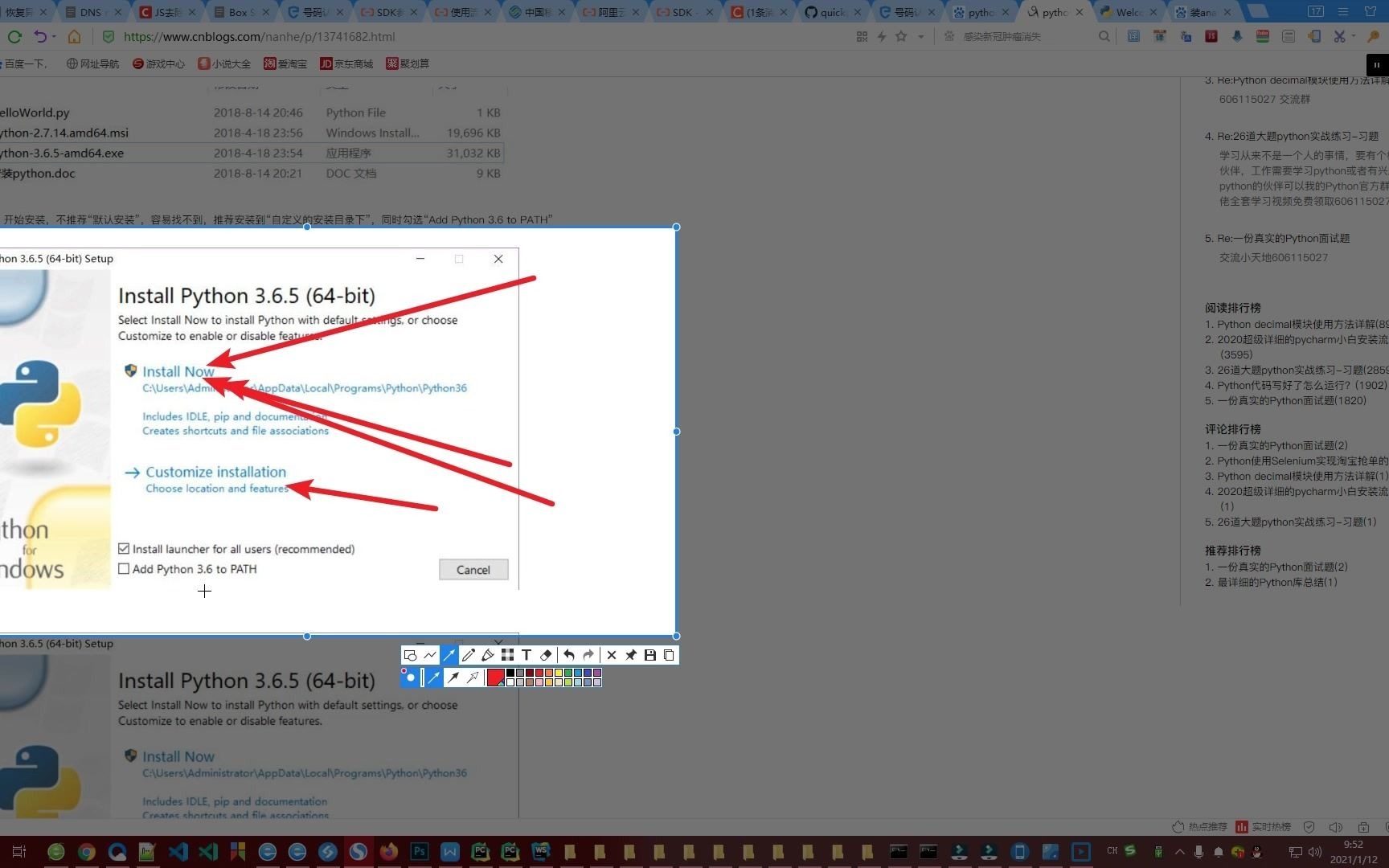Check Add Python 3.6 to PATH
This screenshot has height=868, width=1389.
[x=124, y=569]
